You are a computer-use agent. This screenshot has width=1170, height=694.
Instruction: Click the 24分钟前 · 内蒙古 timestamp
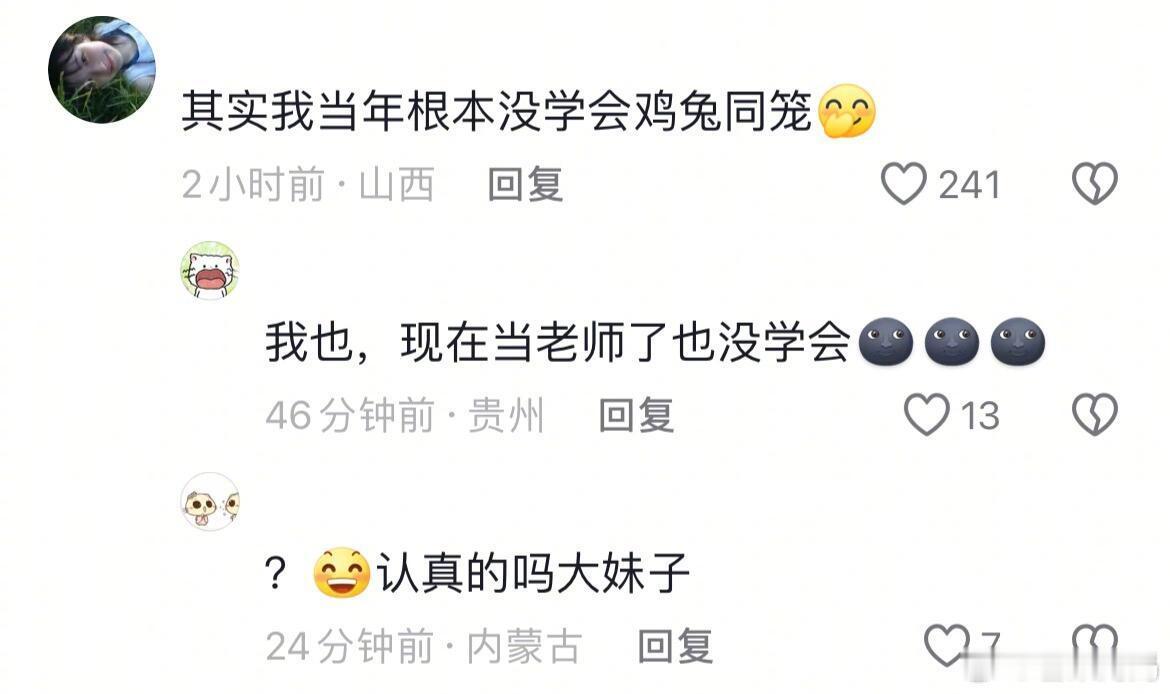tap(424, 646)
